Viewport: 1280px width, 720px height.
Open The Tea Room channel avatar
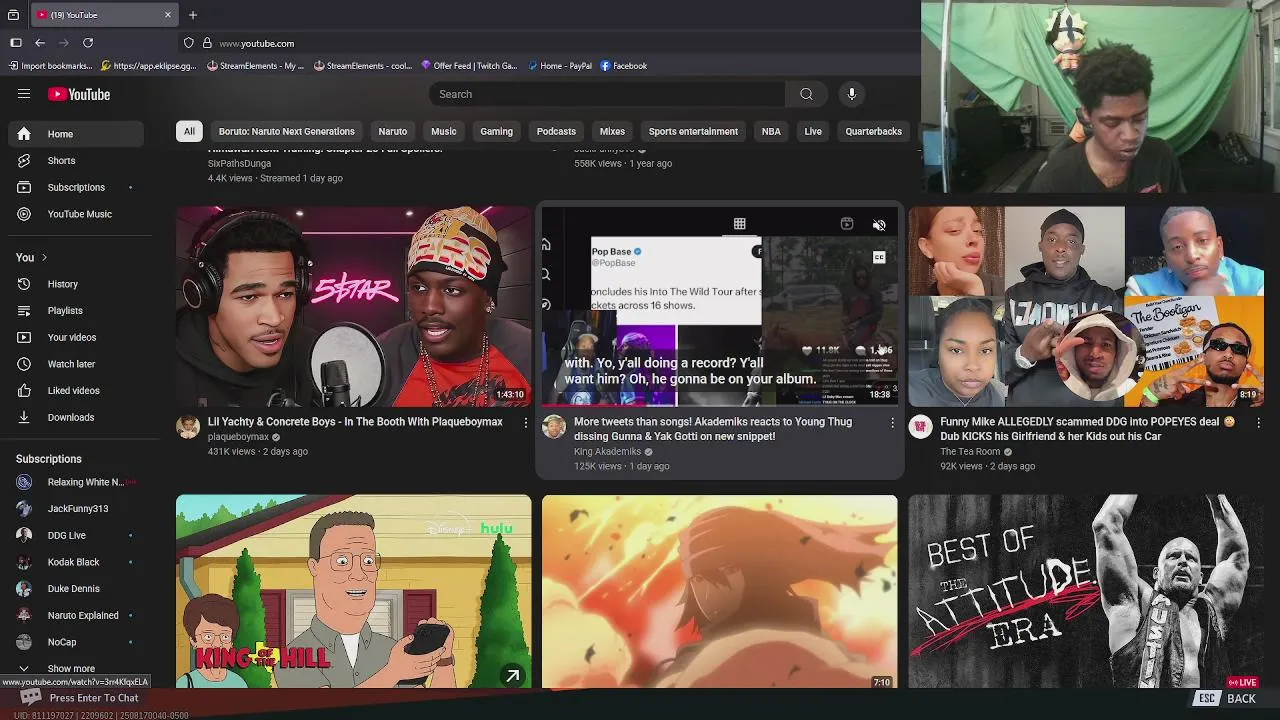(920, 428)
